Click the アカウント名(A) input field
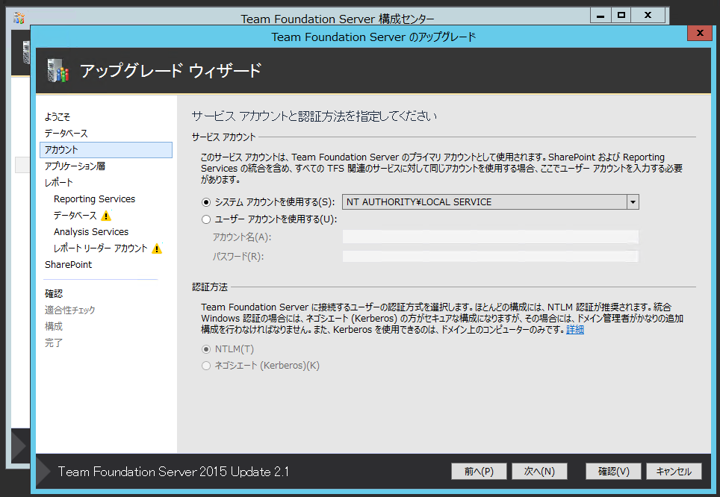720x497 pixels. point(490,237)
